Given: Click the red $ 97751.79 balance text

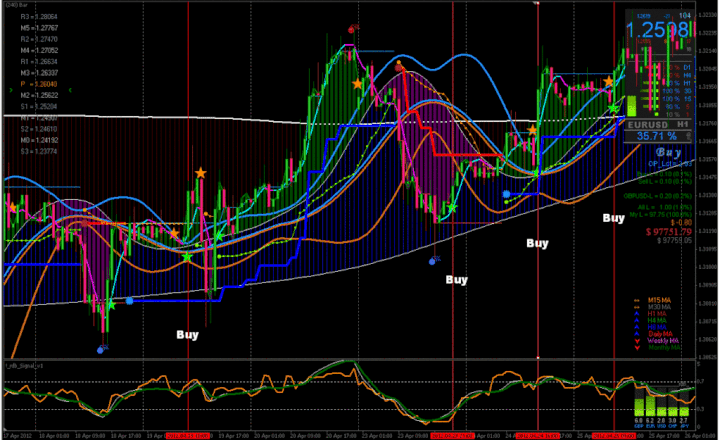Looking at the screenshot, I should click(669, 232).
